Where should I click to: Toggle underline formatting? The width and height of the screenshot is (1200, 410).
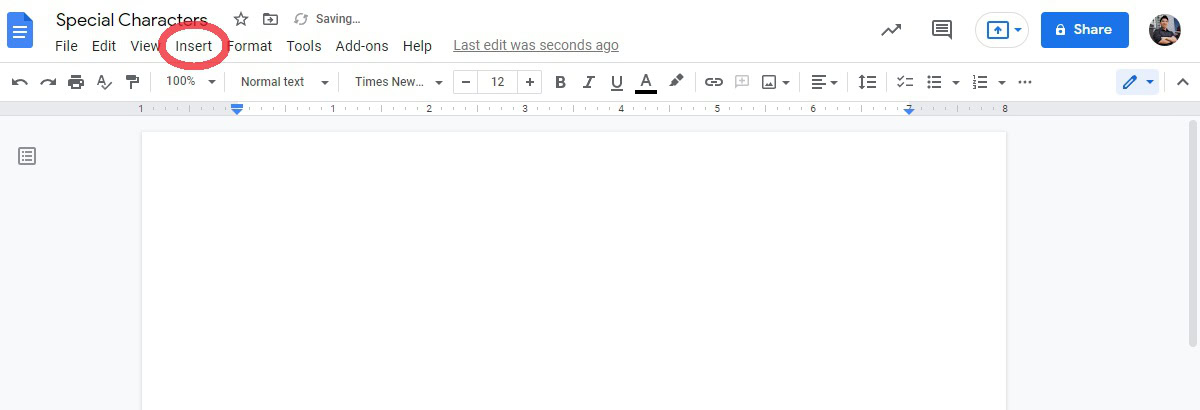click(617, 82)
